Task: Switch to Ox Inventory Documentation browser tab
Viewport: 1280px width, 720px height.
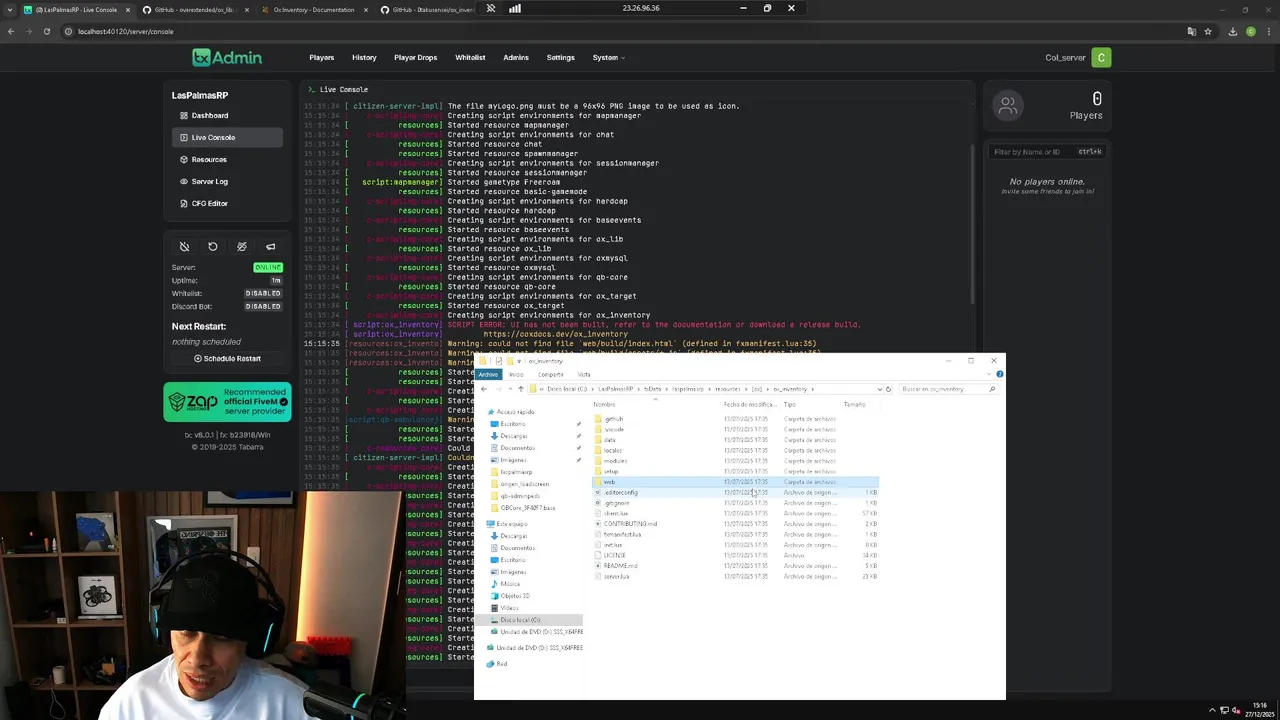Action: pos(313,9)
